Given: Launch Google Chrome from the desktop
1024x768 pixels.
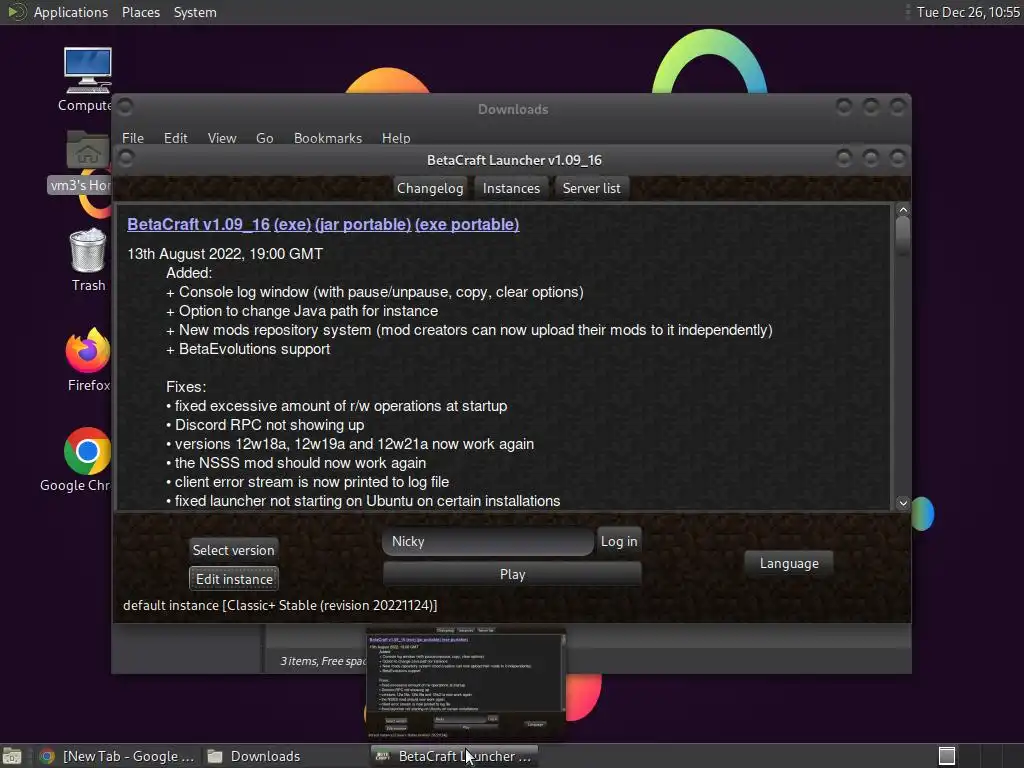Looking at the screenshot, I should (x=88, y=451).
